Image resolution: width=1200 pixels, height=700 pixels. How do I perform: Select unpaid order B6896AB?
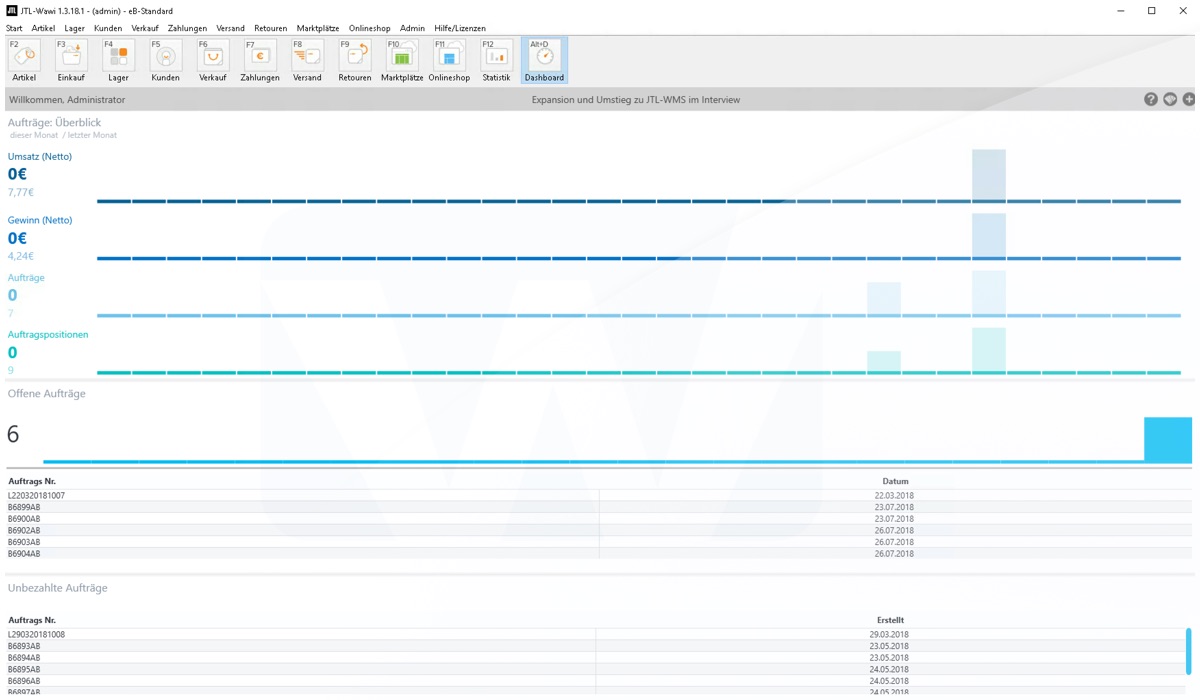click(595, 681)
